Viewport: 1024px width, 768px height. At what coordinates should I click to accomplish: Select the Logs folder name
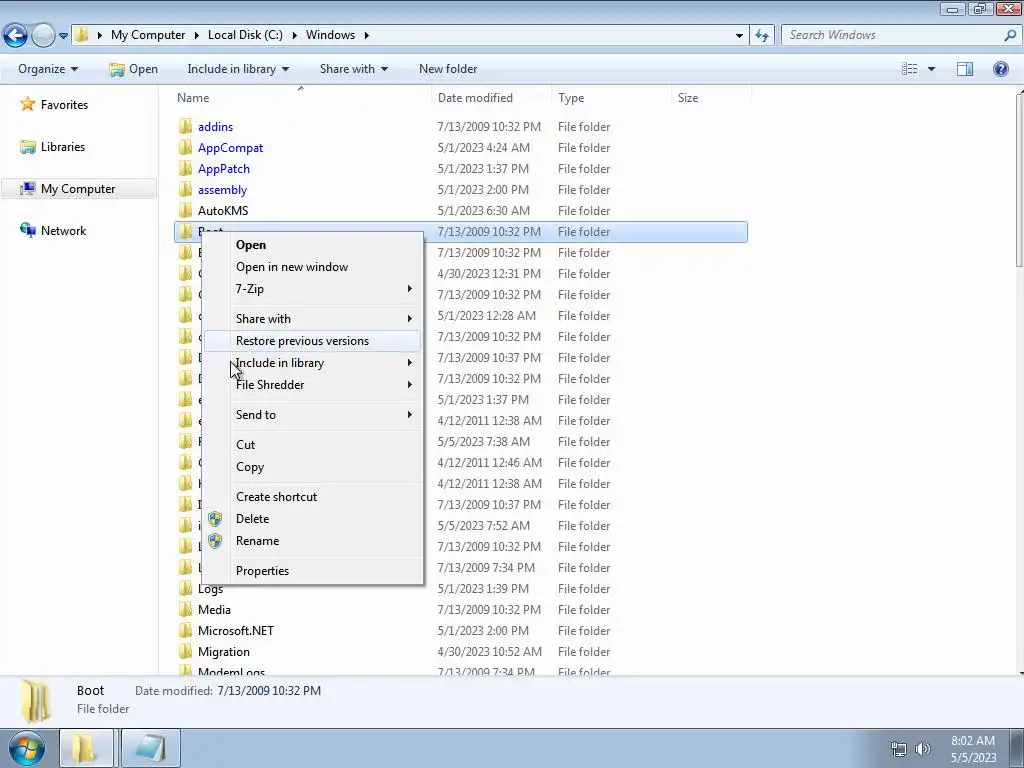[x=210, y=588]
